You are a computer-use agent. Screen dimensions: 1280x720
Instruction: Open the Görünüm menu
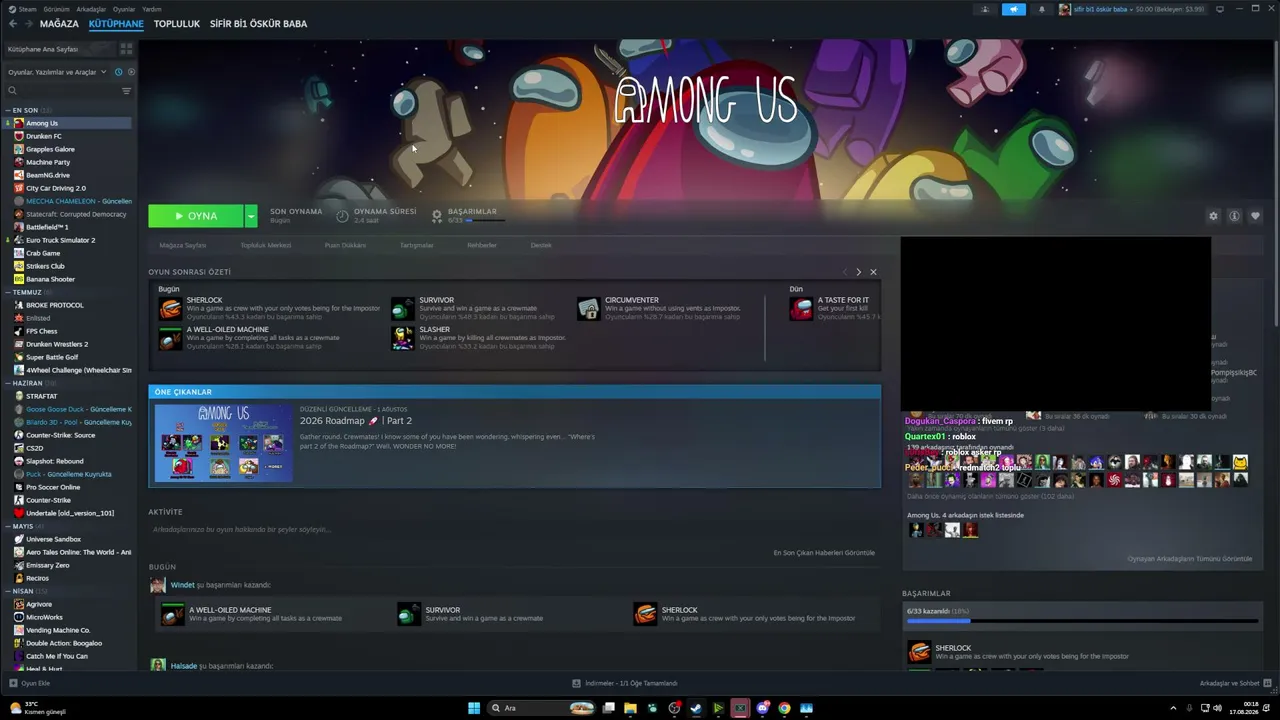click(x=56, y=9)
